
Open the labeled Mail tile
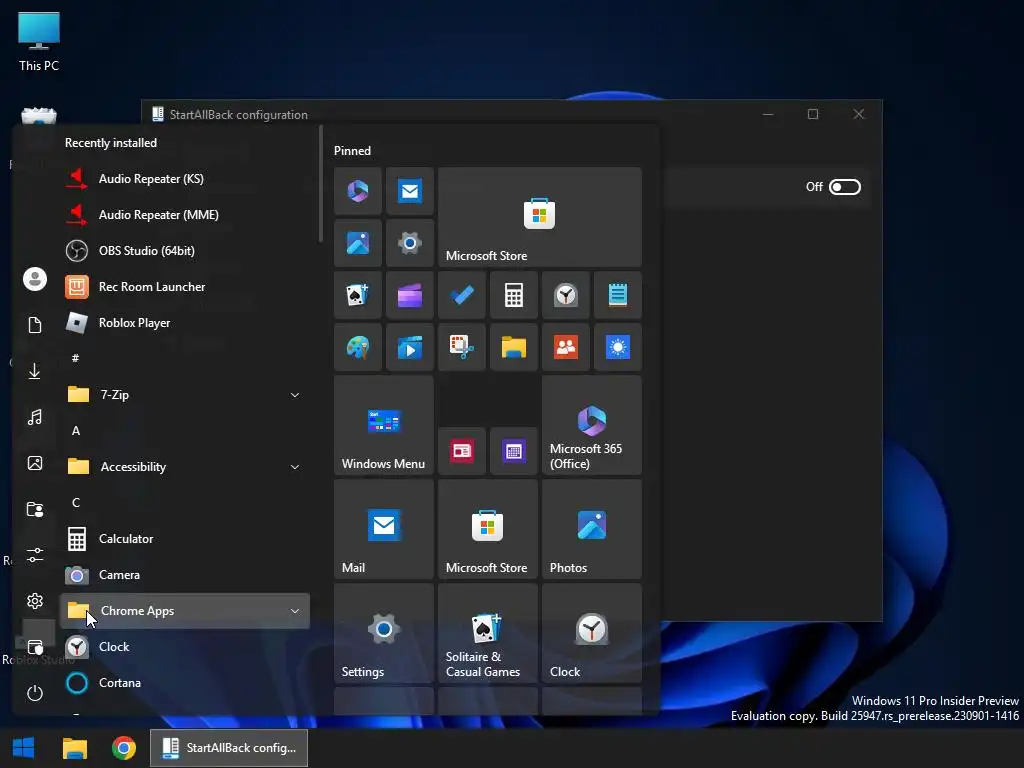[x=383, y=529]
